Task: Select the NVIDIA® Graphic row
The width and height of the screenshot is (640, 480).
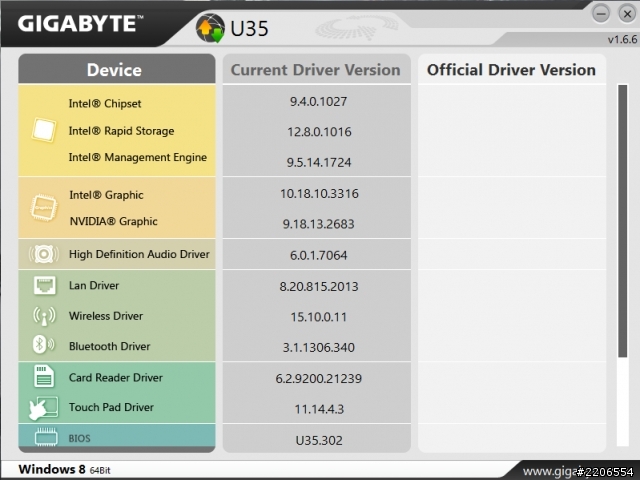Action: pyautogui.click(x=113, y=222)
